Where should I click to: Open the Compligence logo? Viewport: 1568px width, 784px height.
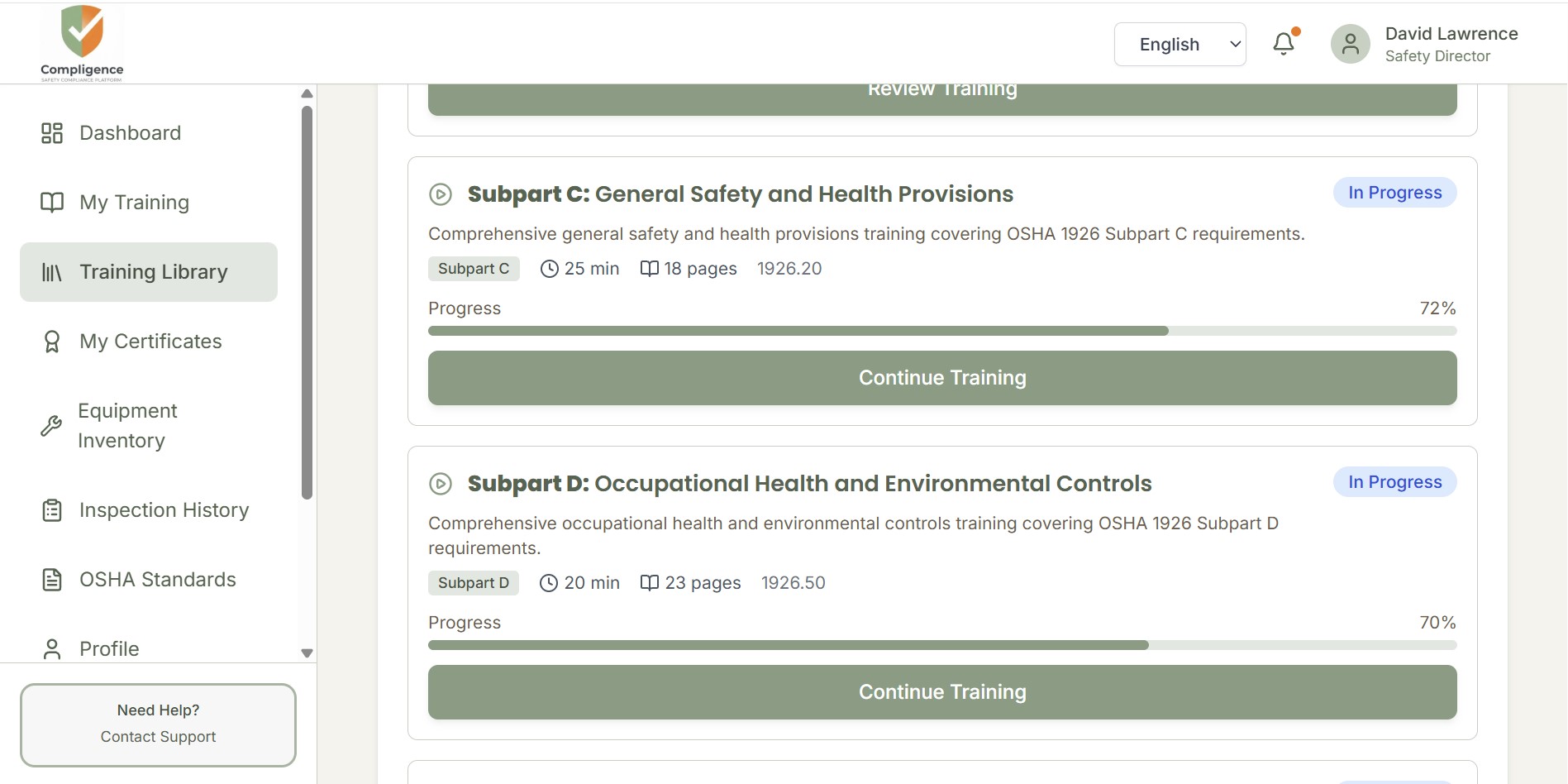click(x=80, y=40)
